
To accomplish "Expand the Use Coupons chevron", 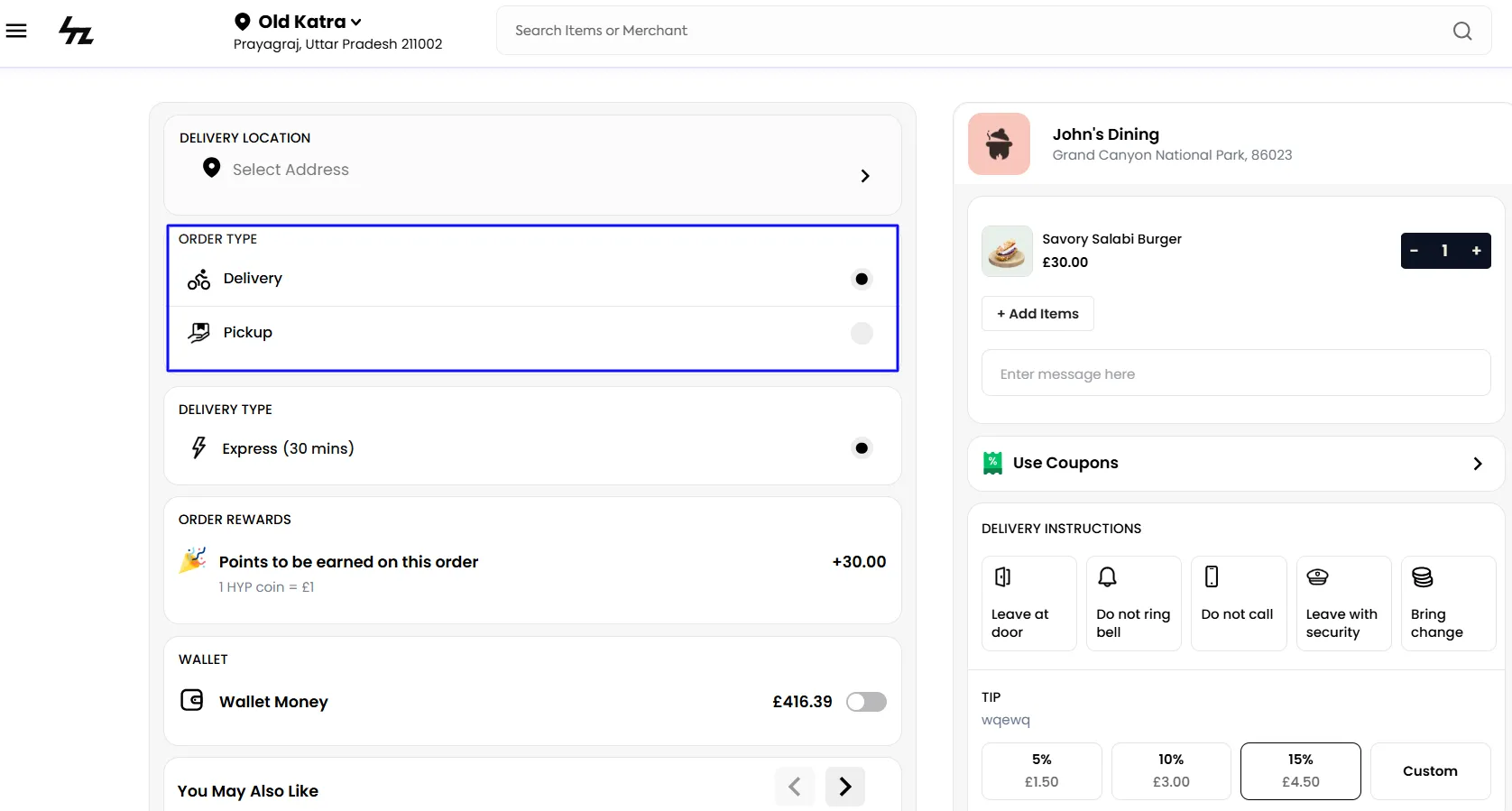I will pyautogui.click(x=1478, y=464).
